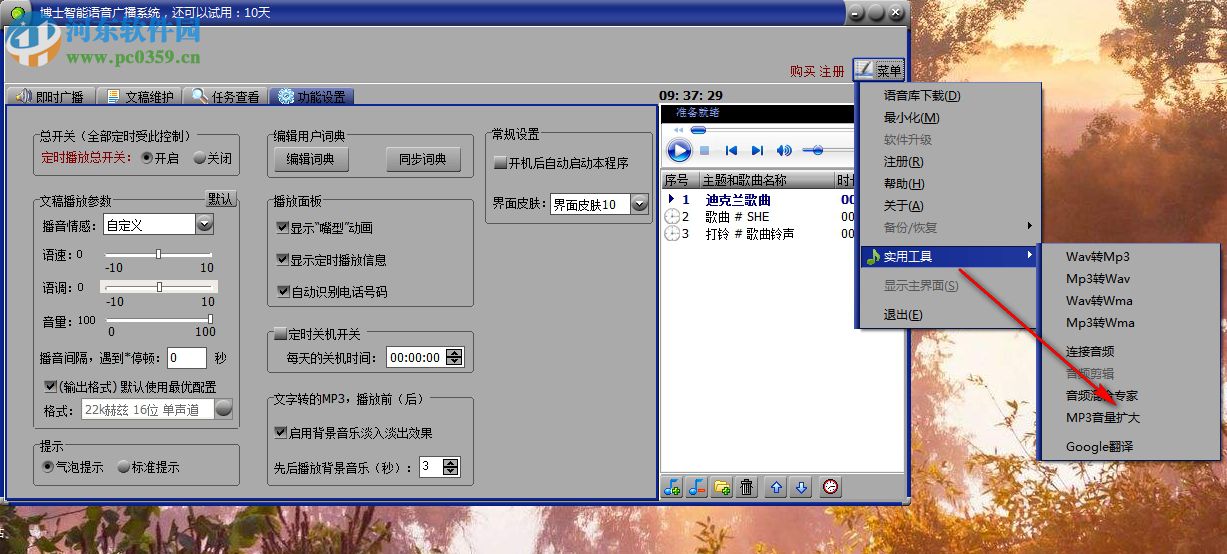
Task: Select 气泡提示 radio option
Action: coord(48,467)
